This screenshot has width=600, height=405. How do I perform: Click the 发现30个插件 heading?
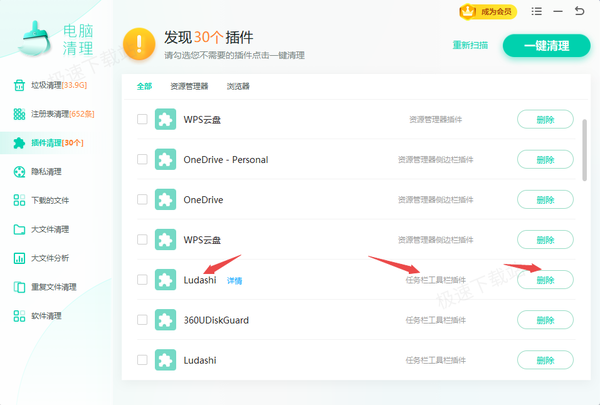[209, 37]
